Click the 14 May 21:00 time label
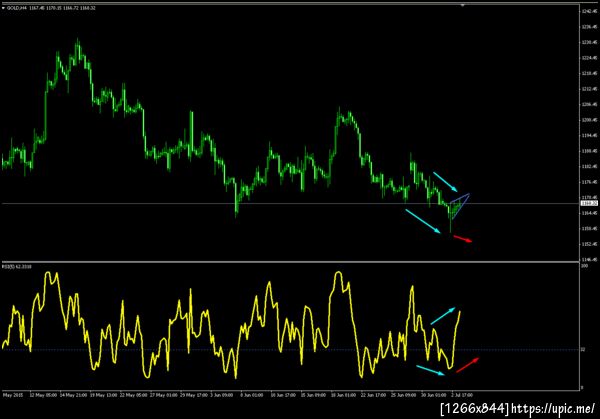 [73, 395]
